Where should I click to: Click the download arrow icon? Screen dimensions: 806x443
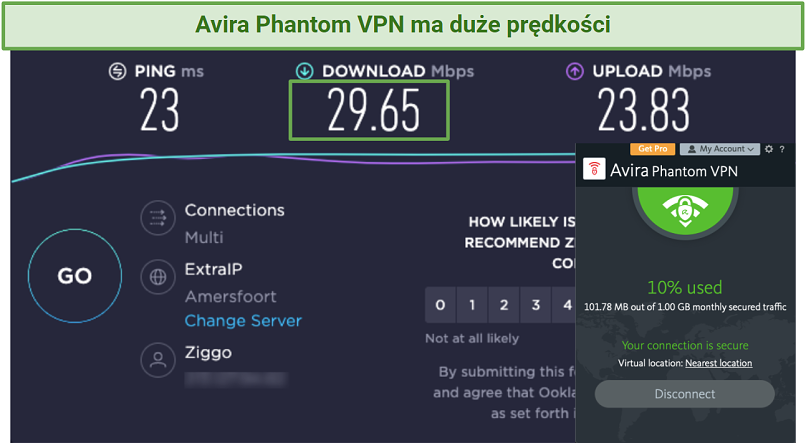pyautogui.click(x=304, y=71)
